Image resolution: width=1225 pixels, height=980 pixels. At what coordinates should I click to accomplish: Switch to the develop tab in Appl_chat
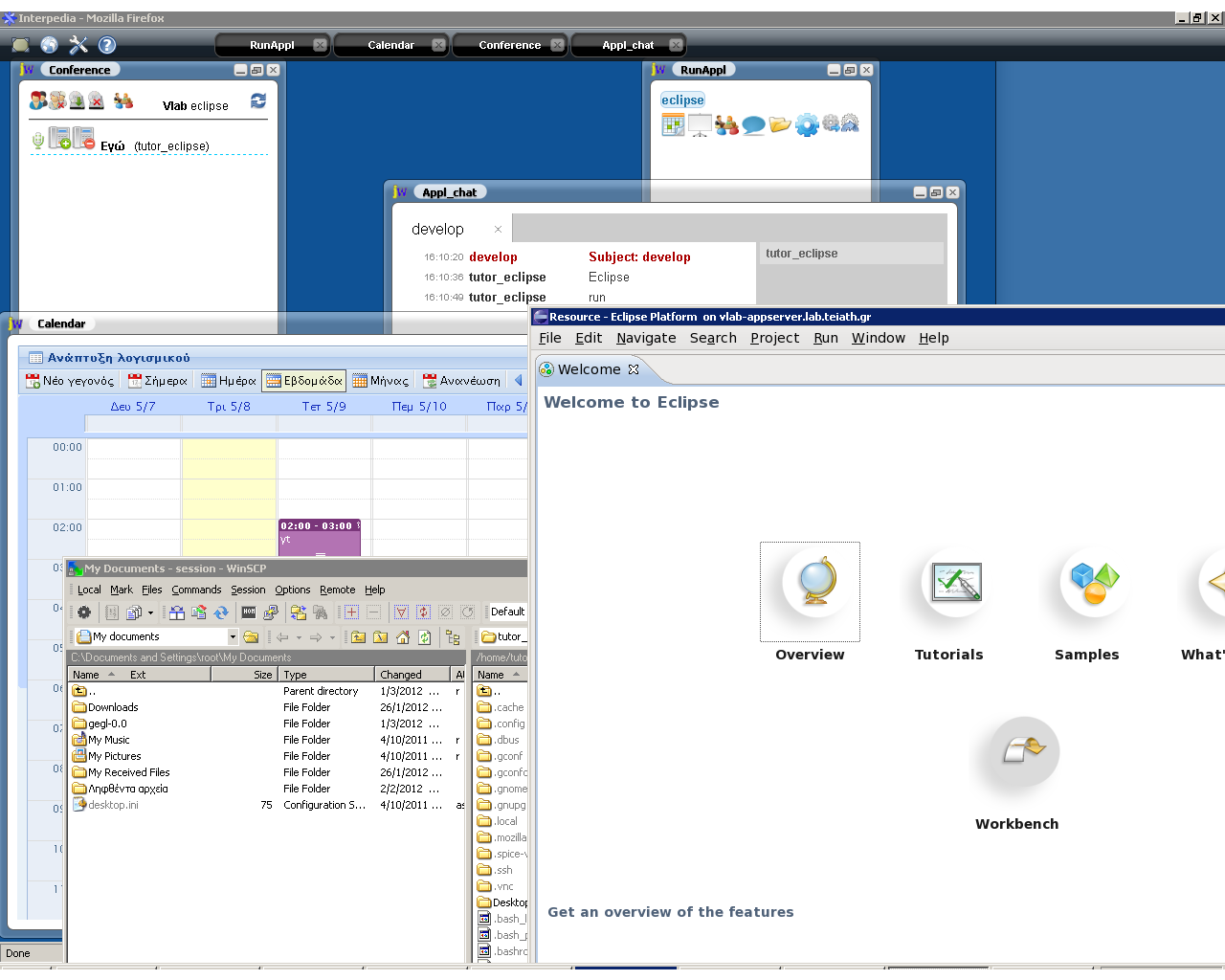[437, 229]
